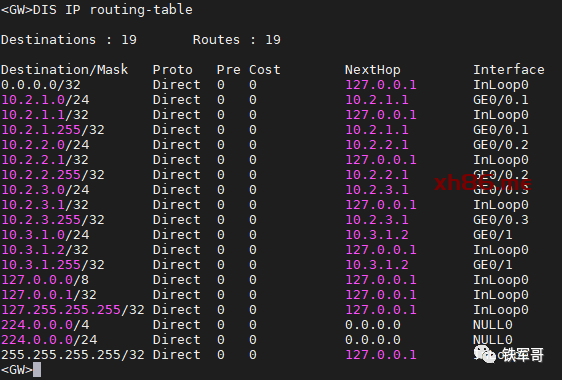This screenshot has width=562, height=380.
Task: Click the Interface column header
Action: point(509,70)
